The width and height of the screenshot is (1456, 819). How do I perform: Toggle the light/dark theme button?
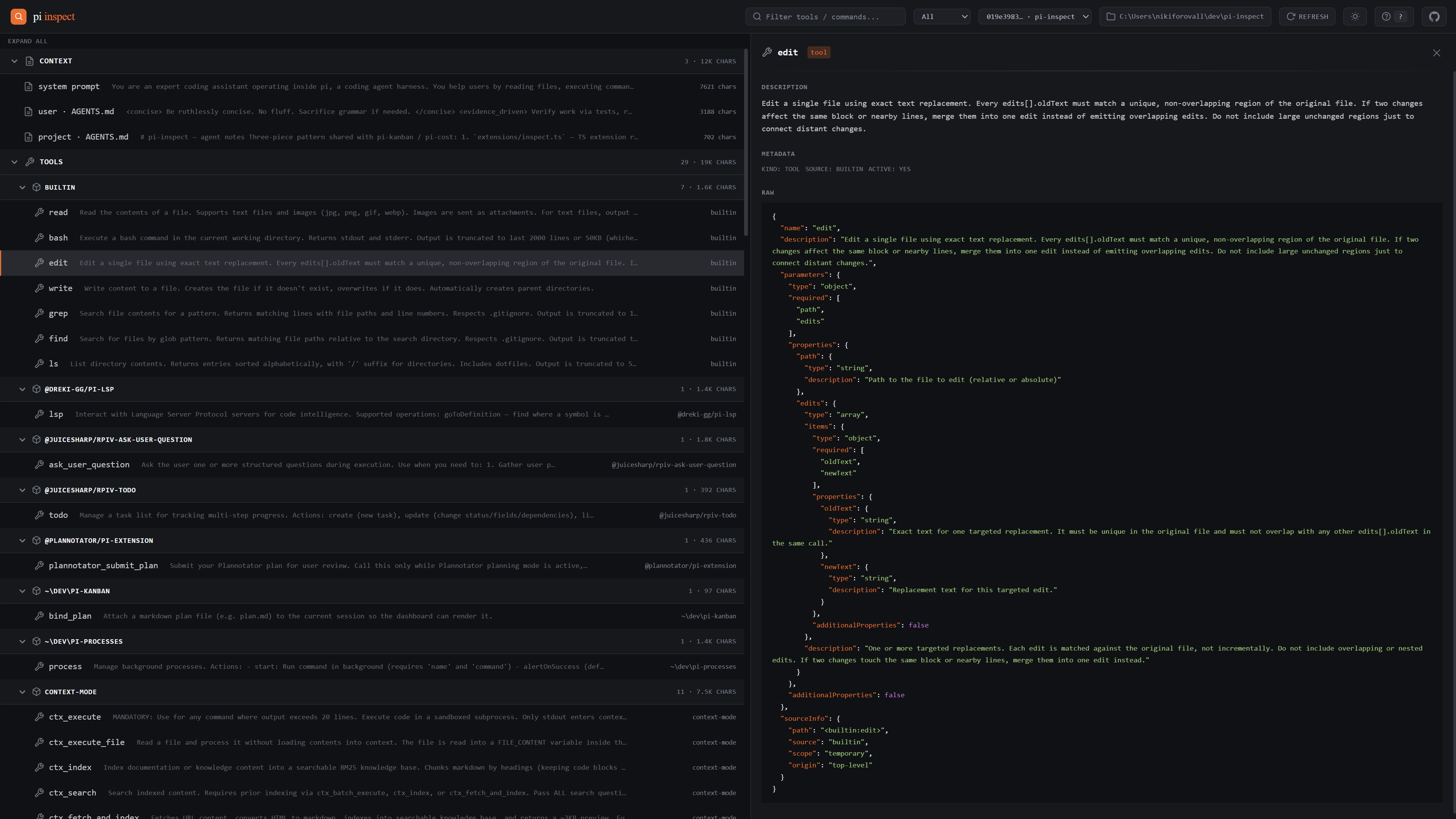tap(1355, 16)
